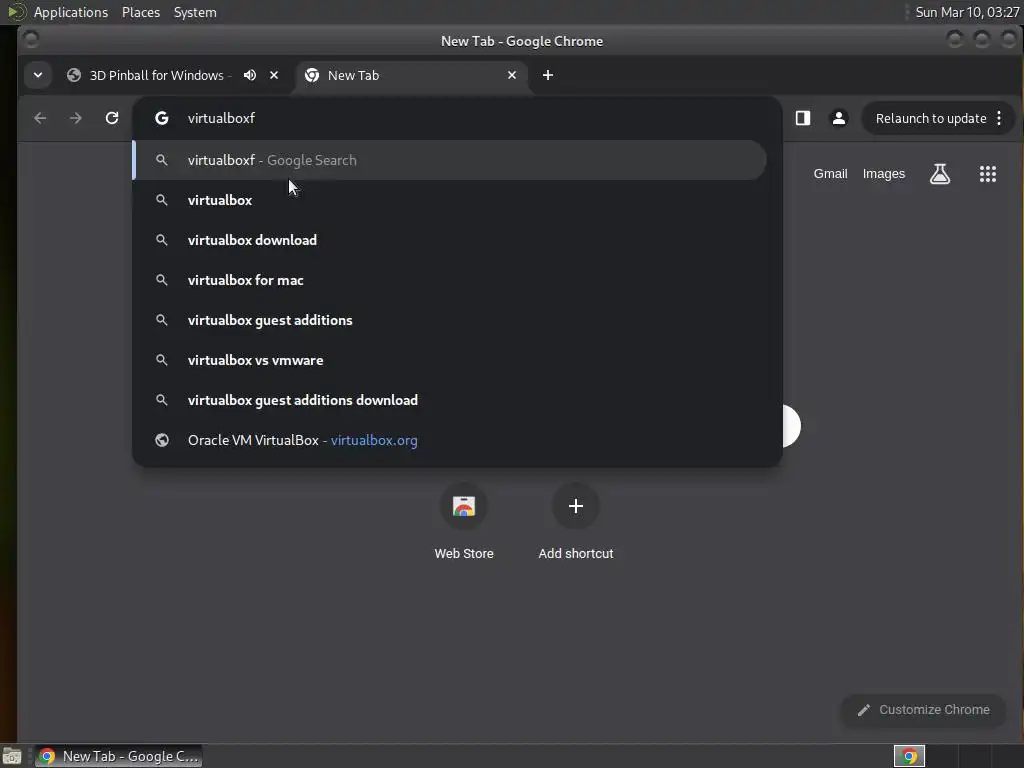1024x768 pixels.
Task: Open the Gmail link
Action: pos(830,174)
